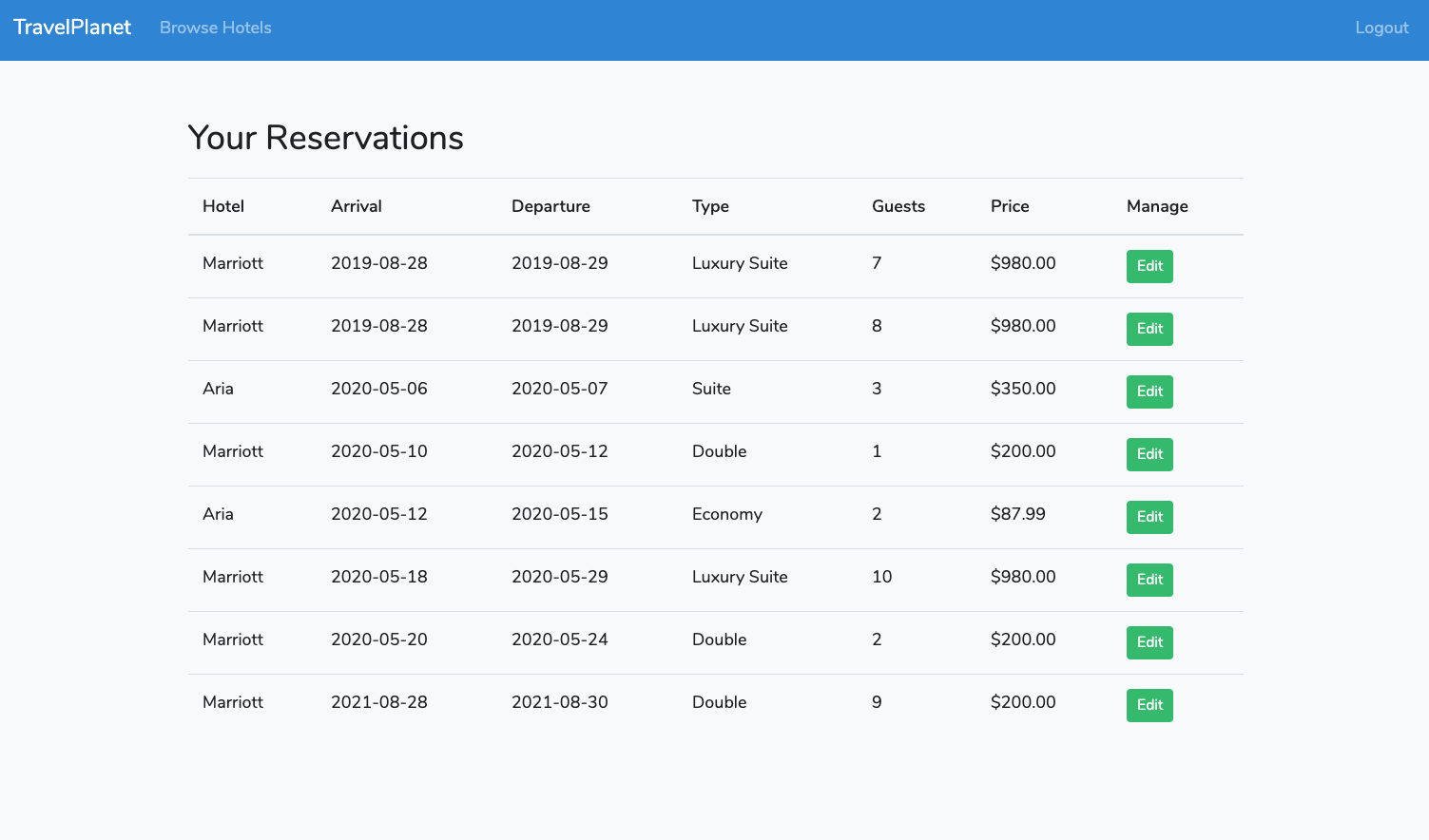The image size is (1429, 840).
Task: Select the Arrival column header
Action: tap(357, 206)
